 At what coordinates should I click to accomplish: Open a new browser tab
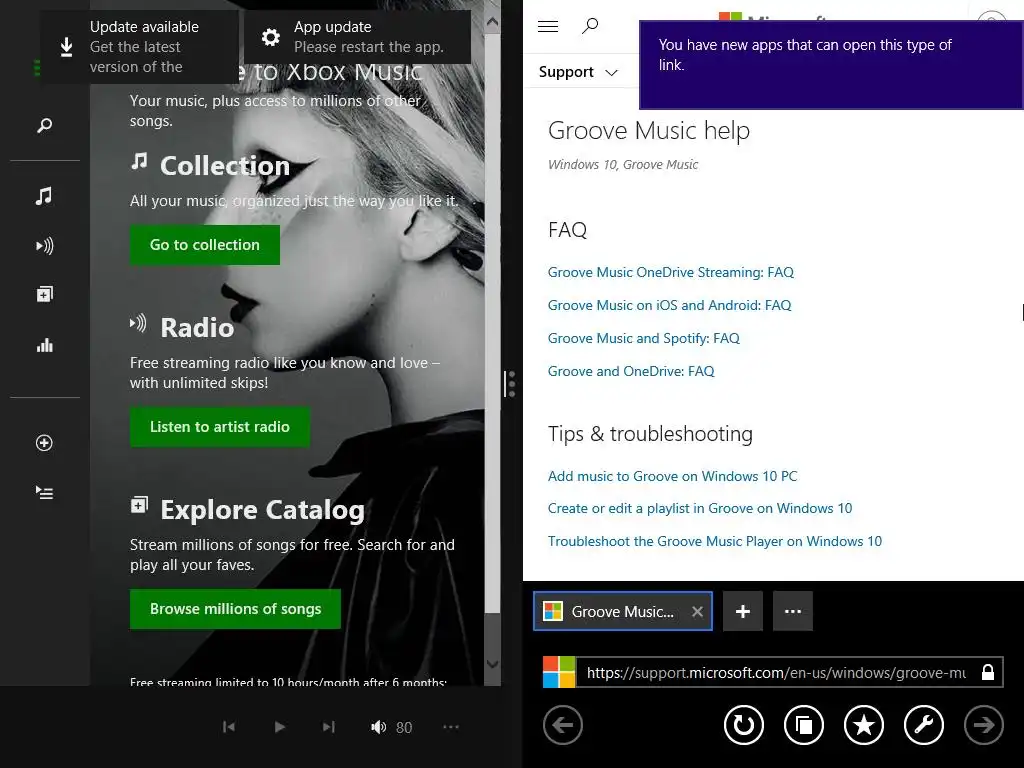(743, 611)
